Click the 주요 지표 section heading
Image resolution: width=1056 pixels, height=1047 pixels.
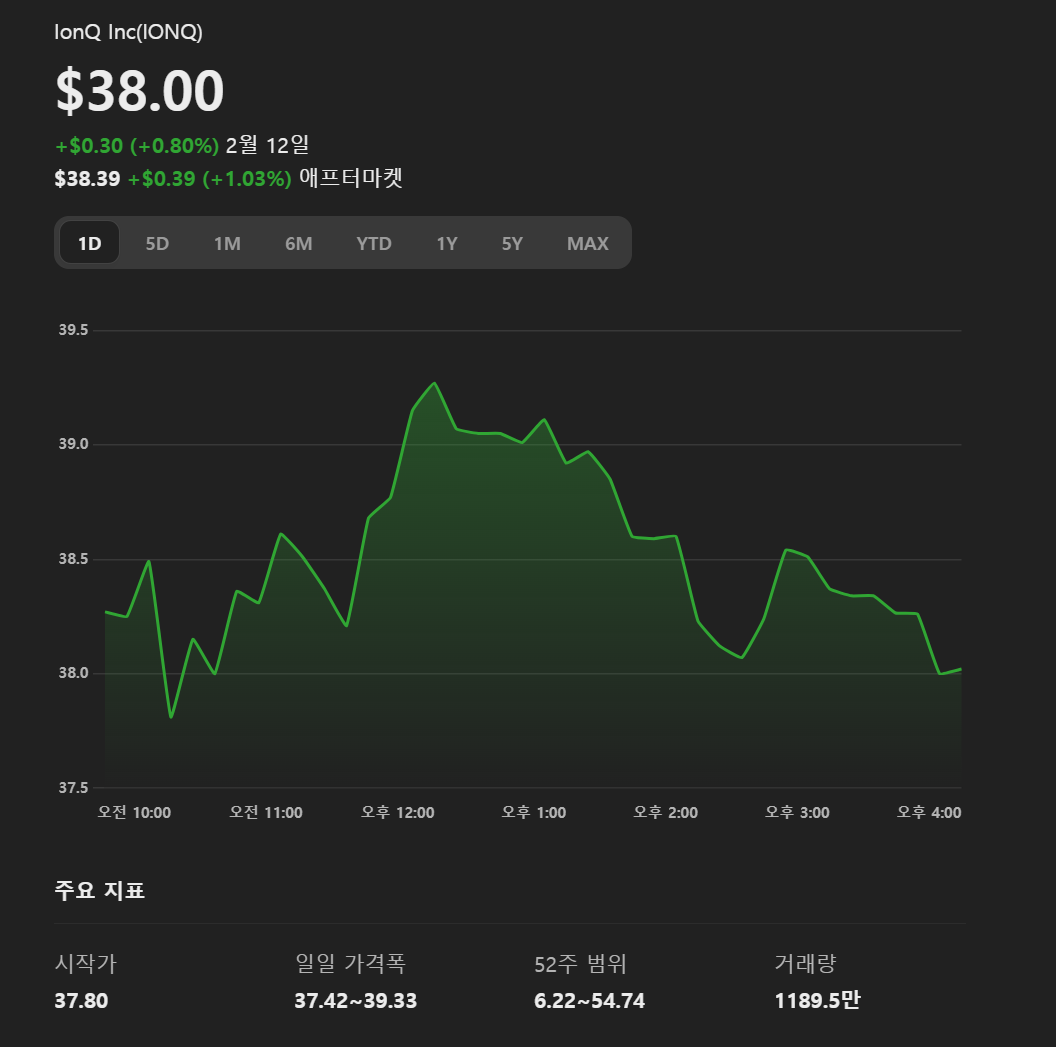coord(100,891)
